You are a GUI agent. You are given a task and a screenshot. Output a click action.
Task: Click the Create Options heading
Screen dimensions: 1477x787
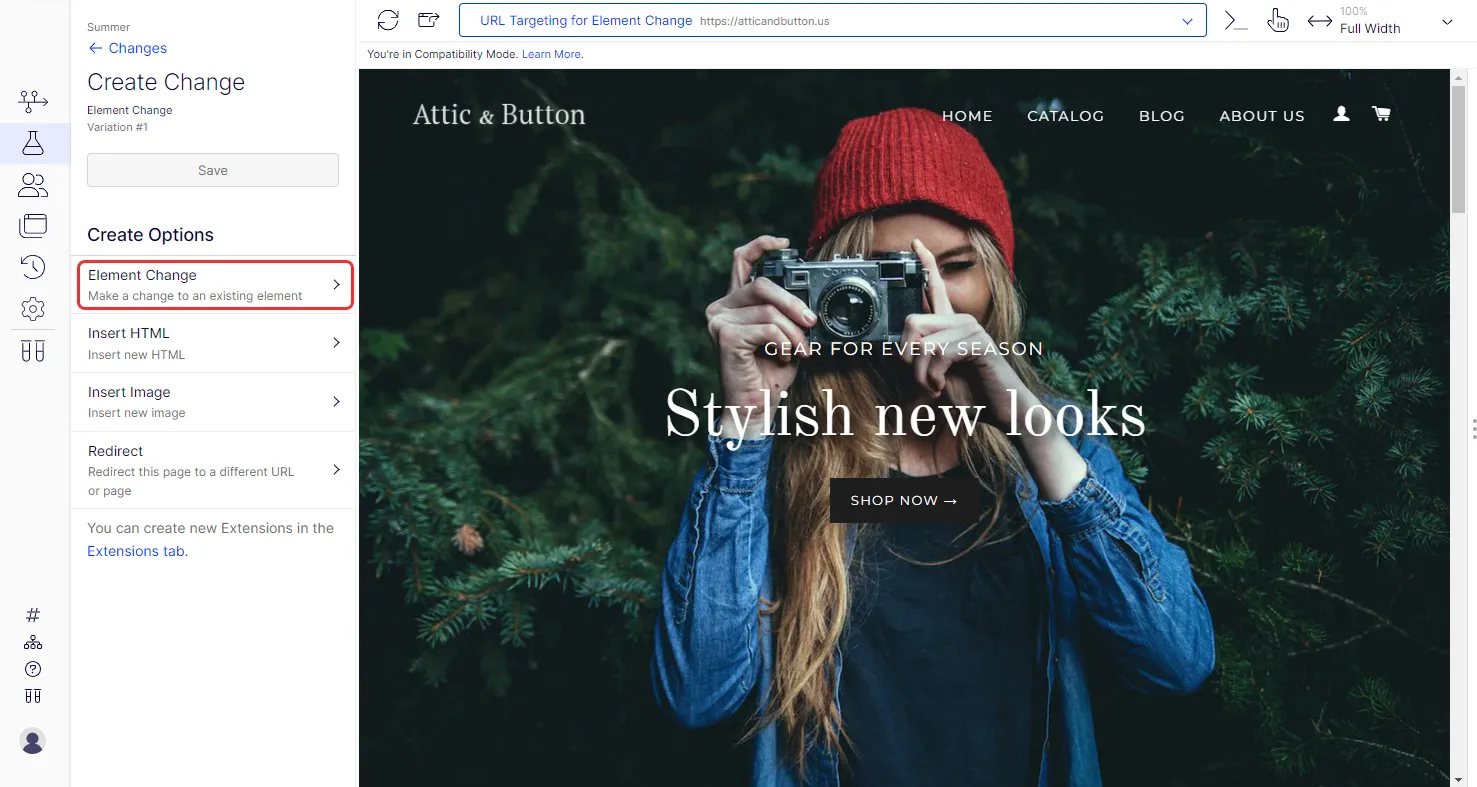tap(151, 235)
